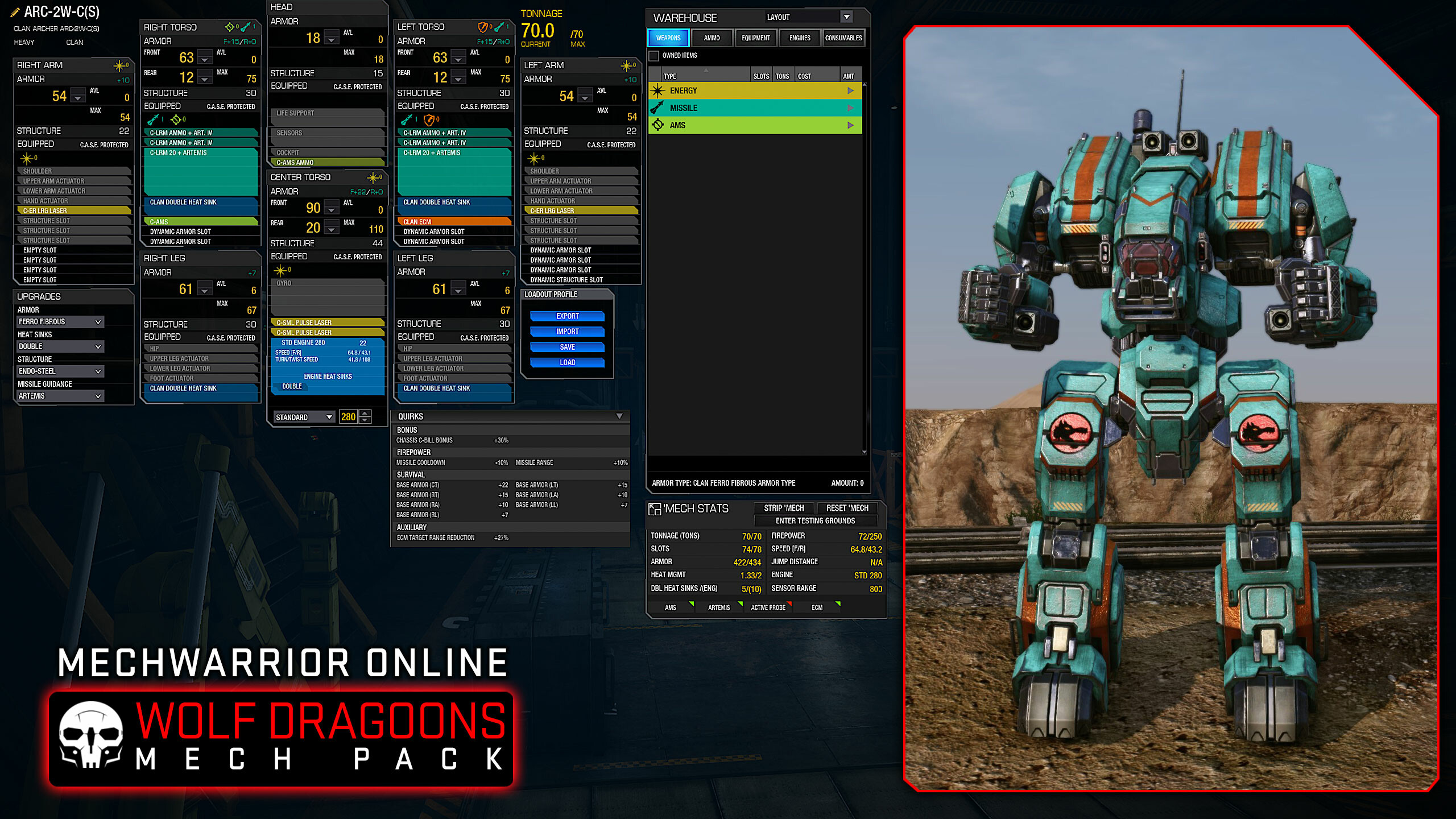Viewport: 1456px width, 819px height.
Task: Click the EXPORT loadout profile button
Action: (x=566, y=316)
